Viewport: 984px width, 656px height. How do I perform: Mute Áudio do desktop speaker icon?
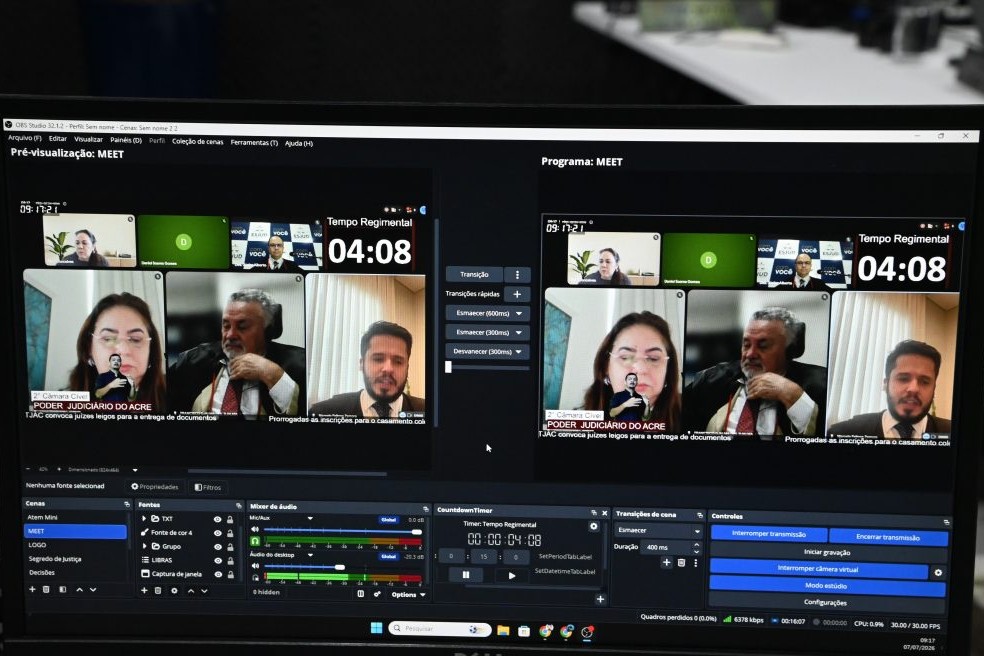pyautogui.click(x=255, y=566)
